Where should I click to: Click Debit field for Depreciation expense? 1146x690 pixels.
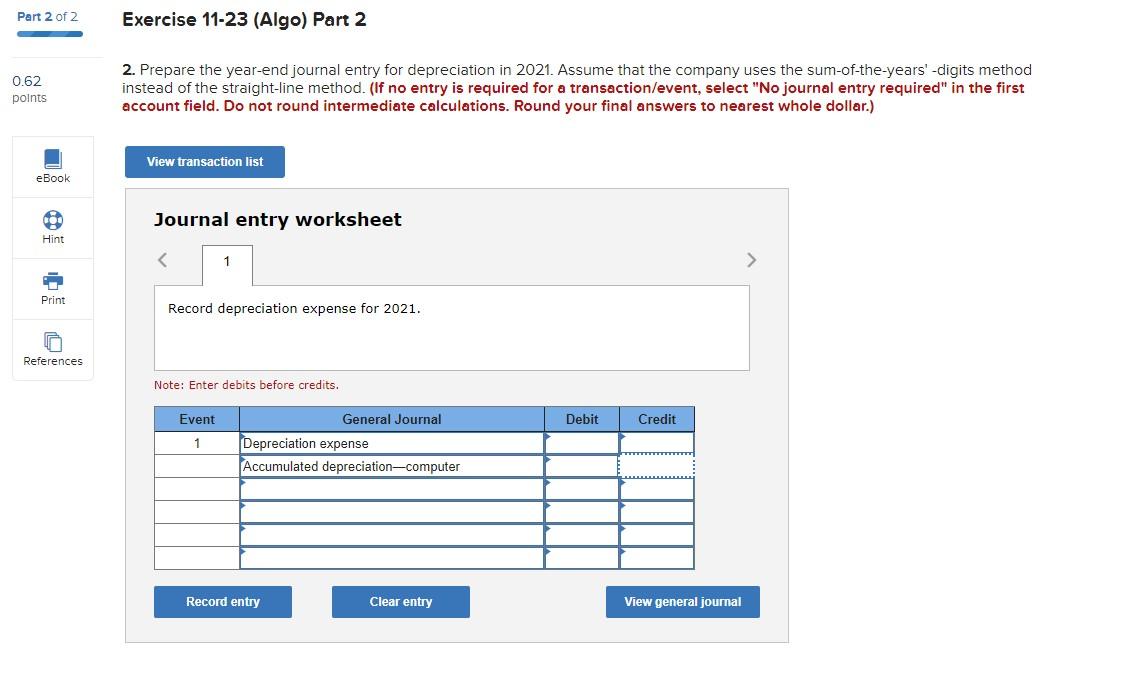click(582, 443)
